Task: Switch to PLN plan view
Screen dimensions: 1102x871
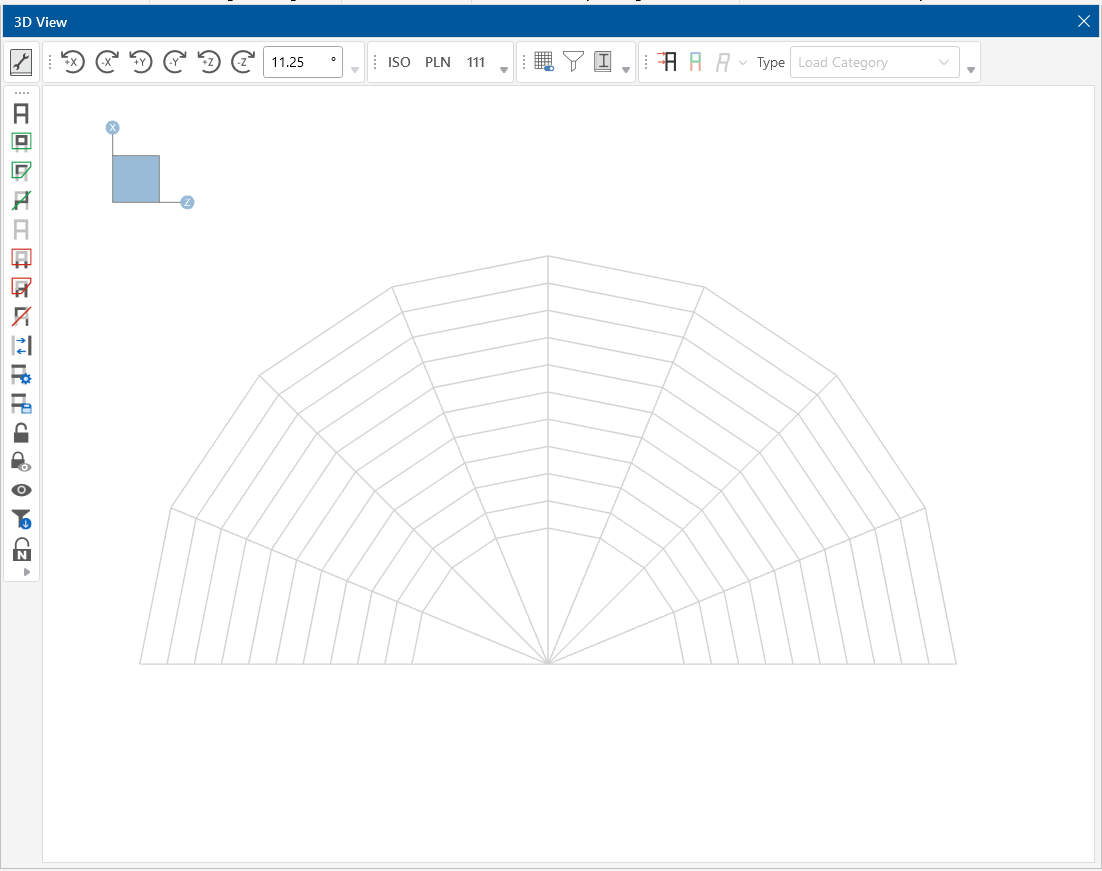Action: pyautogui.click(x=438, y=62)
